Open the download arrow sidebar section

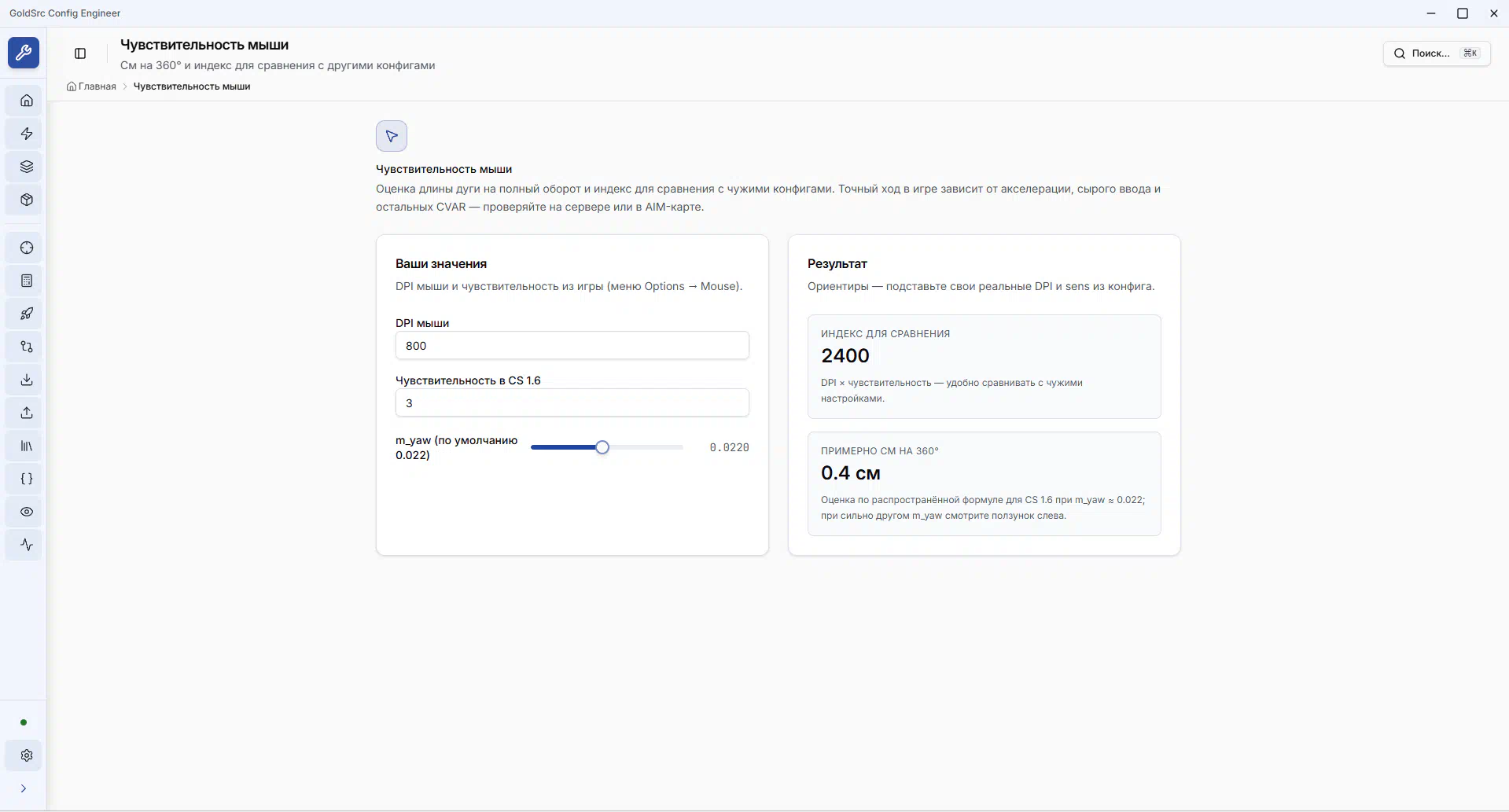(27, 380)
